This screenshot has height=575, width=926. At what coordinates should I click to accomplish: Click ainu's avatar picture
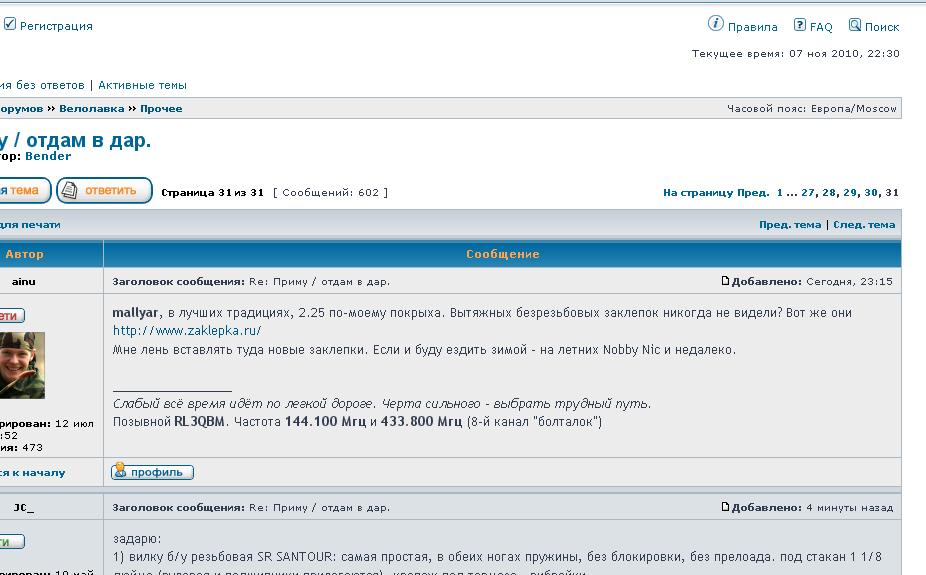click(x=22, y=366)
